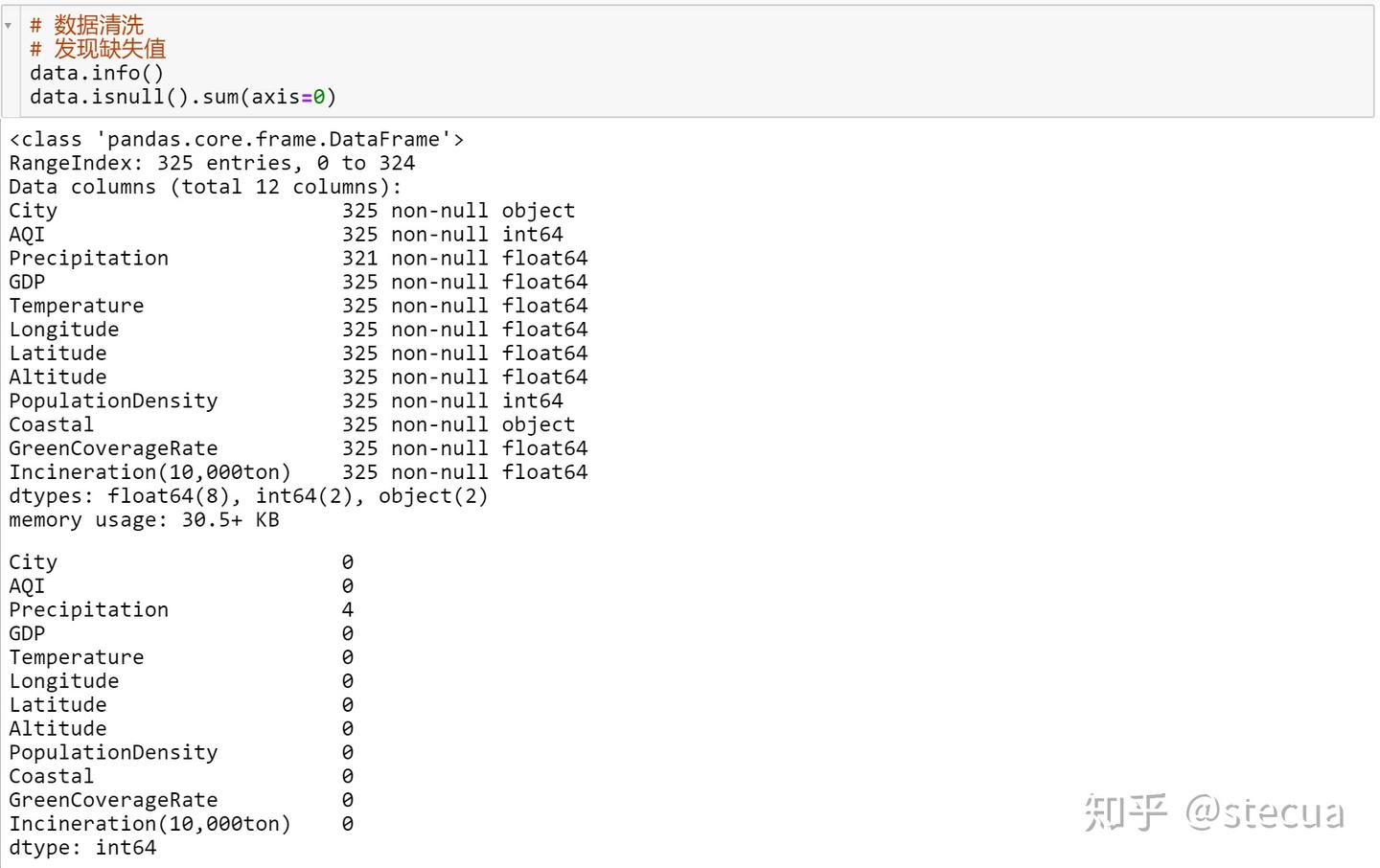The height and width of the screenshot is (868, 1380).
Task: Click the @stecua watermark text
Action: tap(1265, 812)
